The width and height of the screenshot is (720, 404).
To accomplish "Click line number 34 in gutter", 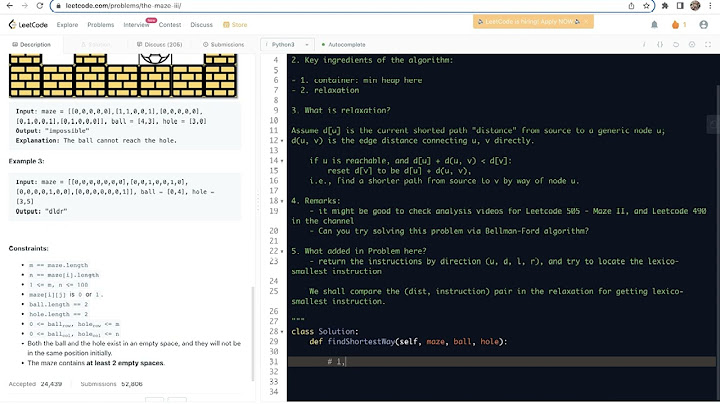I will [x=274, y=392].
